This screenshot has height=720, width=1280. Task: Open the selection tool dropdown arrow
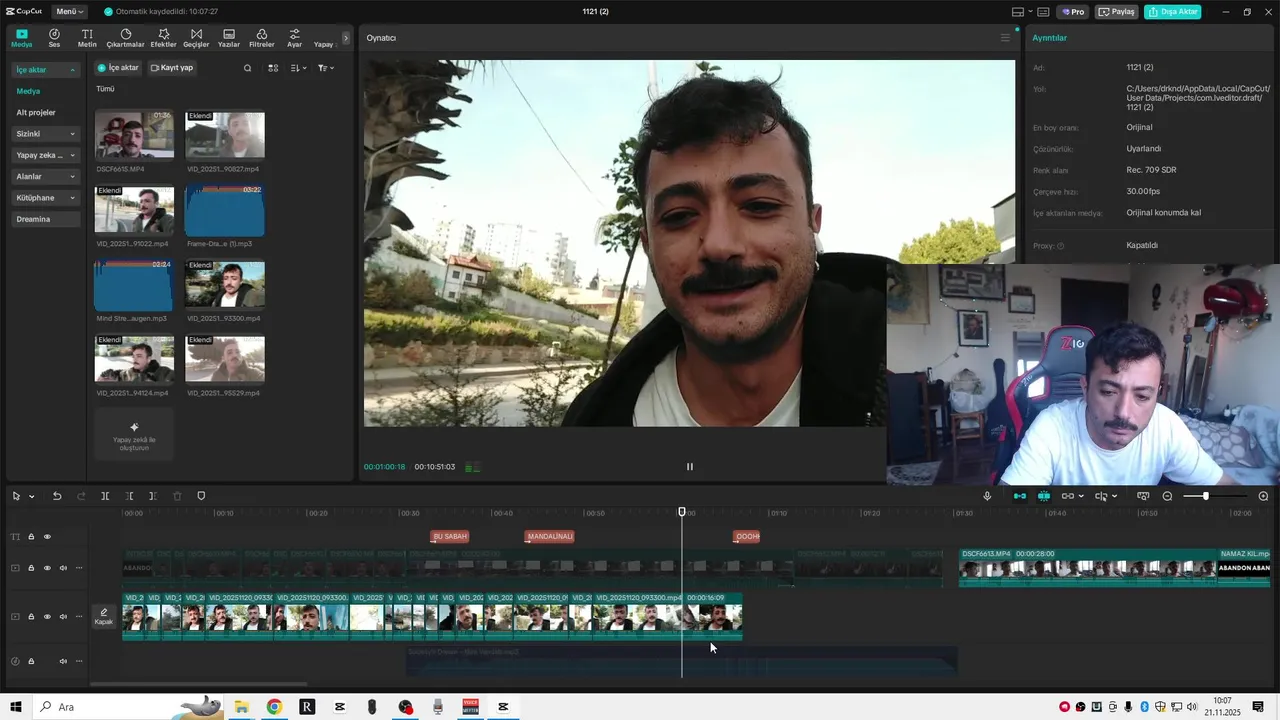(x=31, y=496)
